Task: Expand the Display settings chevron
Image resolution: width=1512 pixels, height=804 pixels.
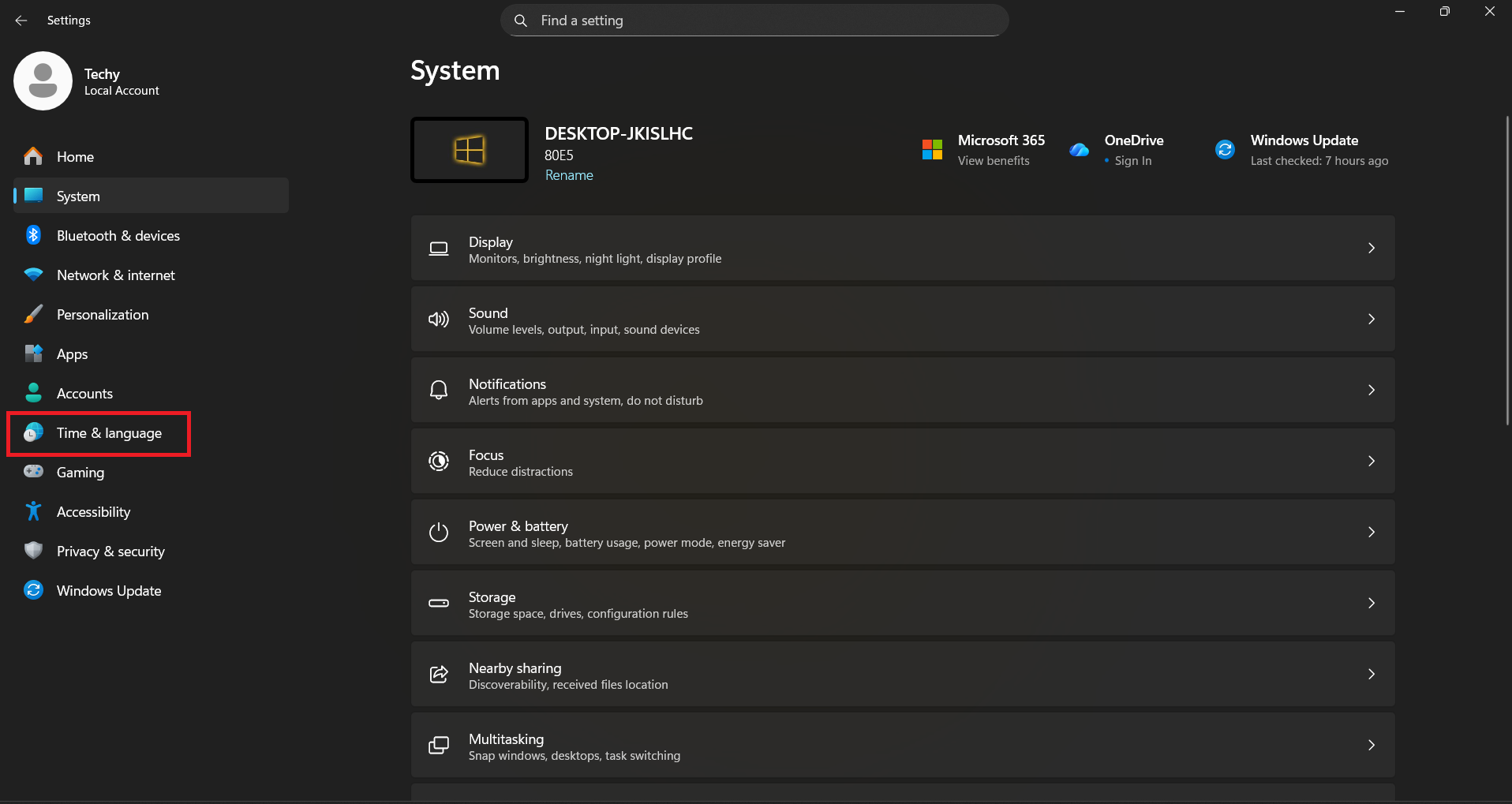Action: coord(1371,248)
